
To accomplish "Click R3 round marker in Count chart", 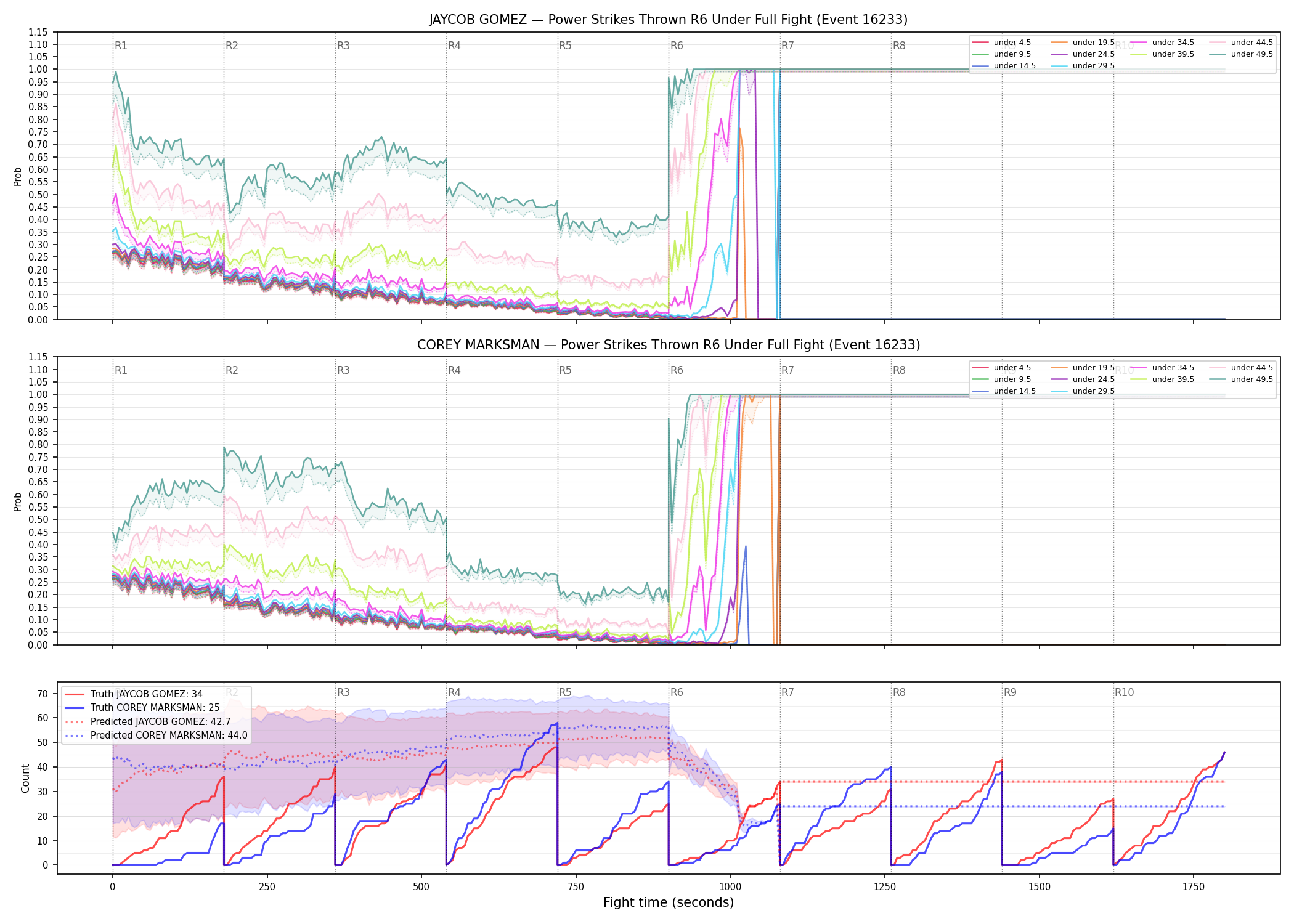I will [343, 692].
